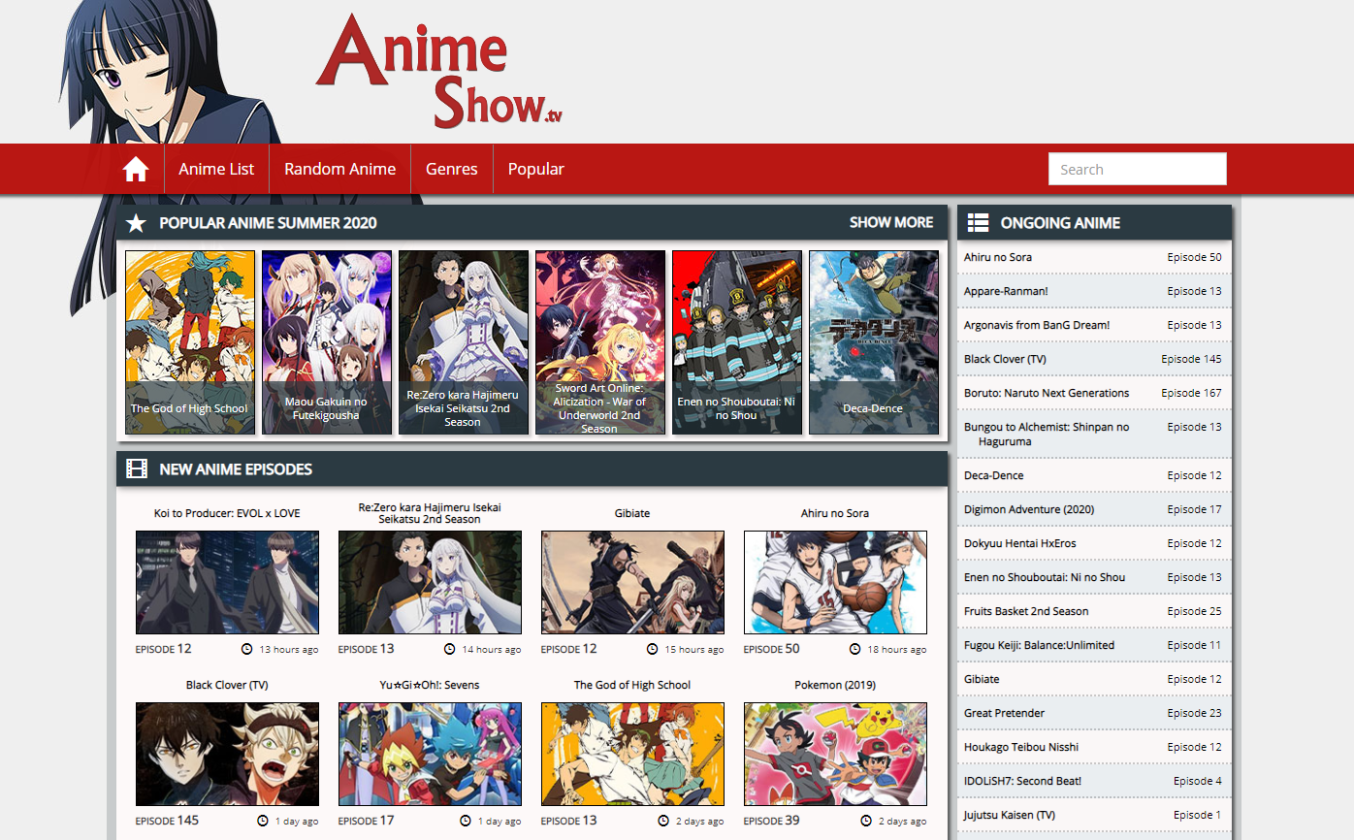Select IDOLiSH7: Second Beat! in ongoing list
The width and height of the screenshot is (1354, 840).
point(1022,781)
